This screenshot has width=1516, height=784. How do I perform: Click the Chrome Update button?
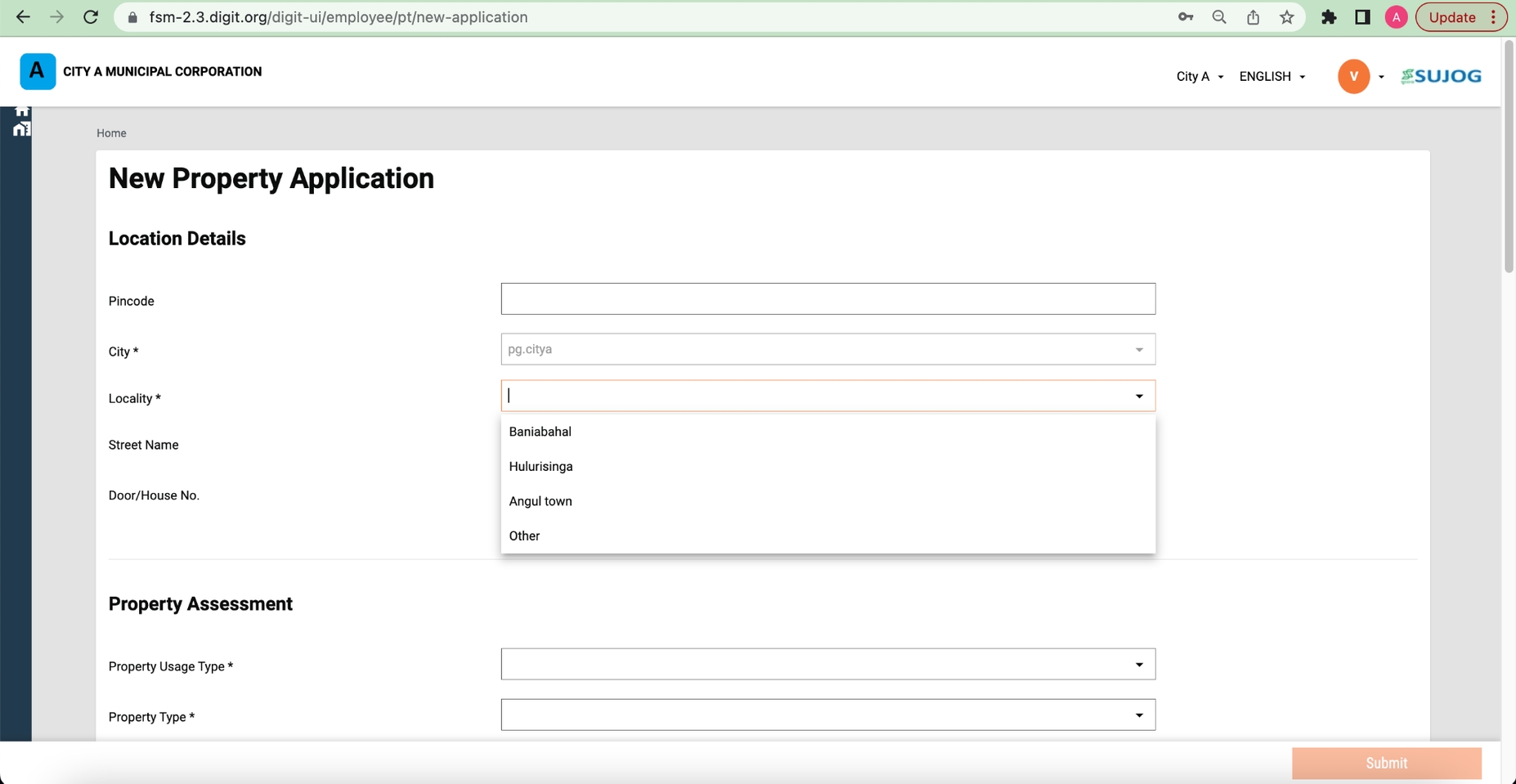click(1451, 17)
